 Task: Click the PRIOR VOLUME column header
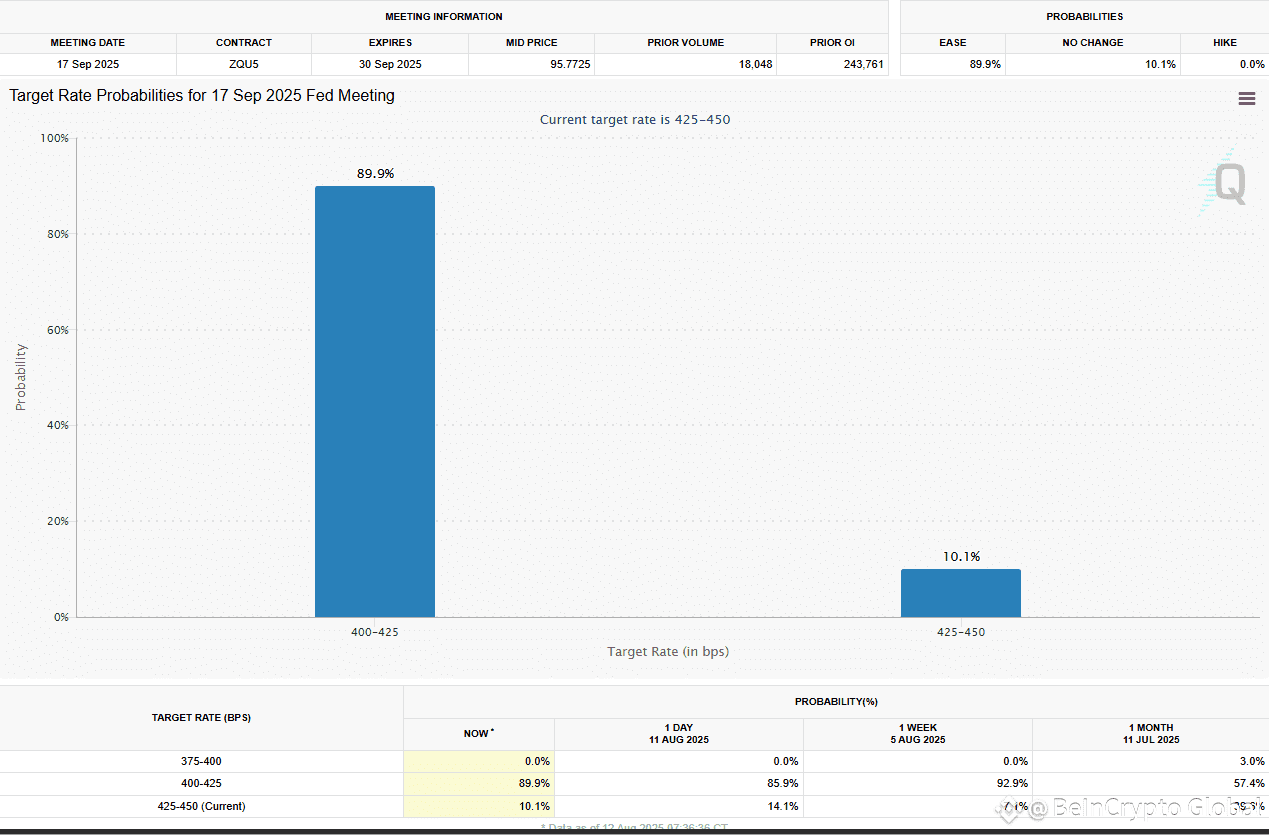[685, 43]
